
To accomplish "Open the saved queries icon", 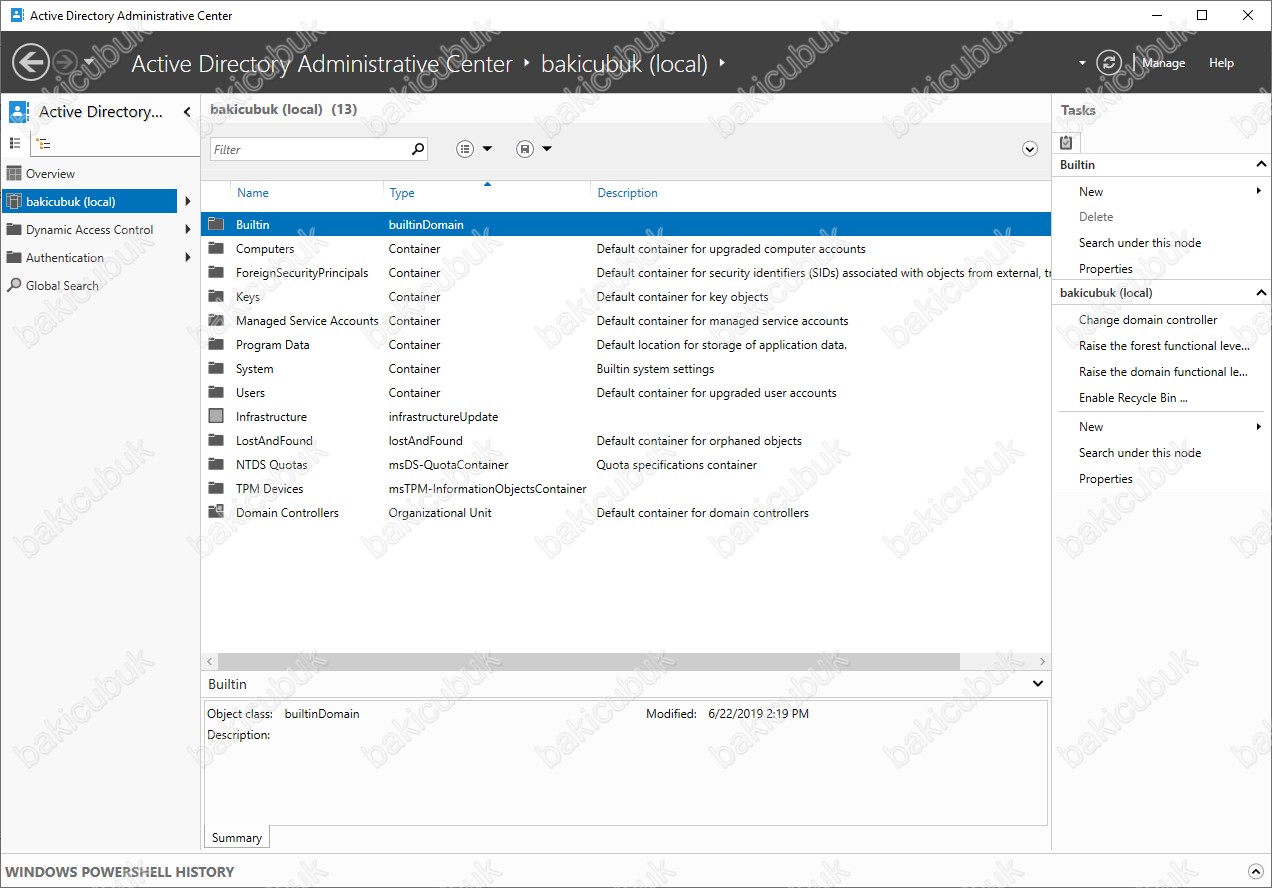I will [x=525, y=149].
